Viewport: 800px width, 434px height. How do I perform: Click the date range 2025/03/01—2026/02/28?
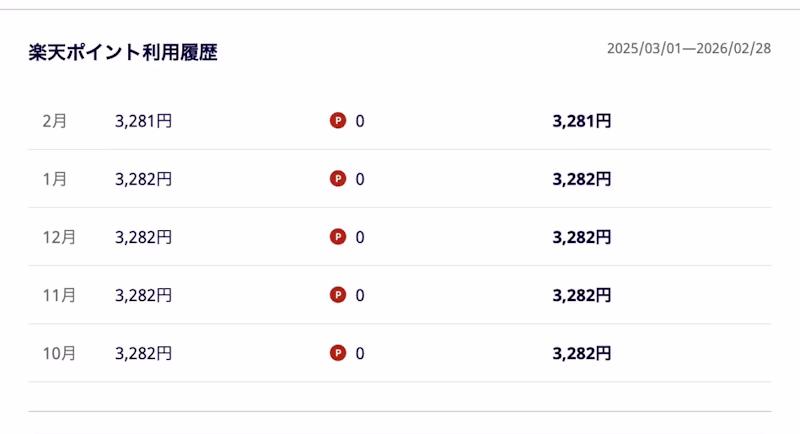[x=688, y=49]
